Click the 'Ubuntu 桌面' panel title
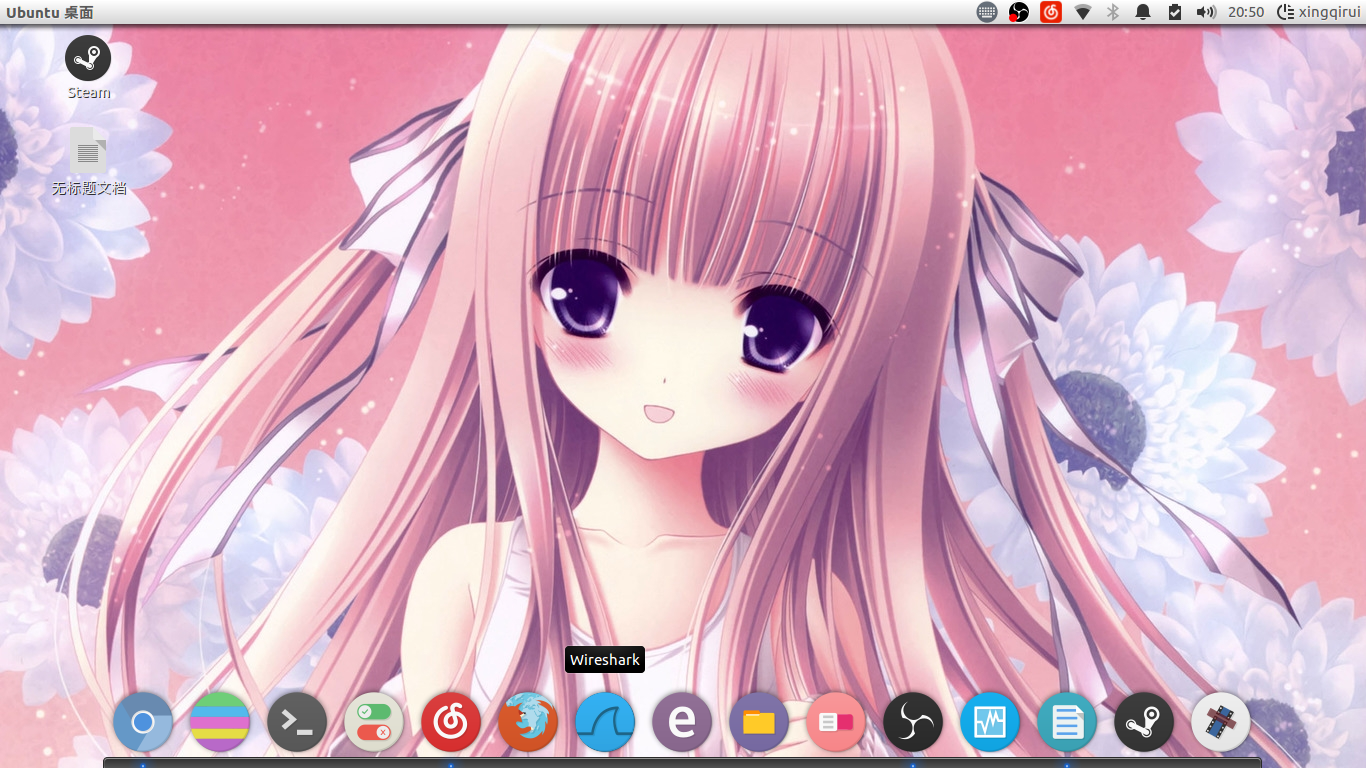The image size is (1366, 768). (x=50, y=12)
